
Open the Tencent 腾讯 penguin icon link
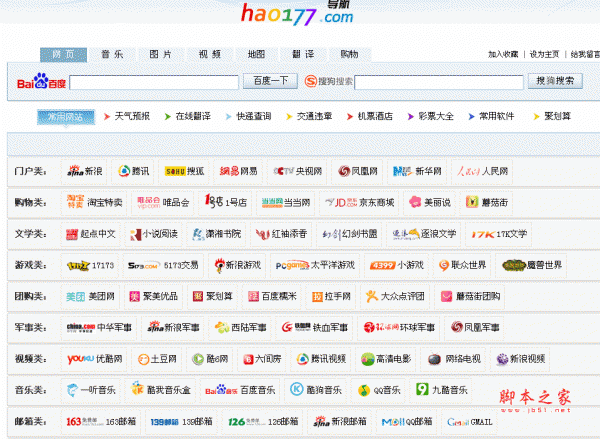pos(124,171)
